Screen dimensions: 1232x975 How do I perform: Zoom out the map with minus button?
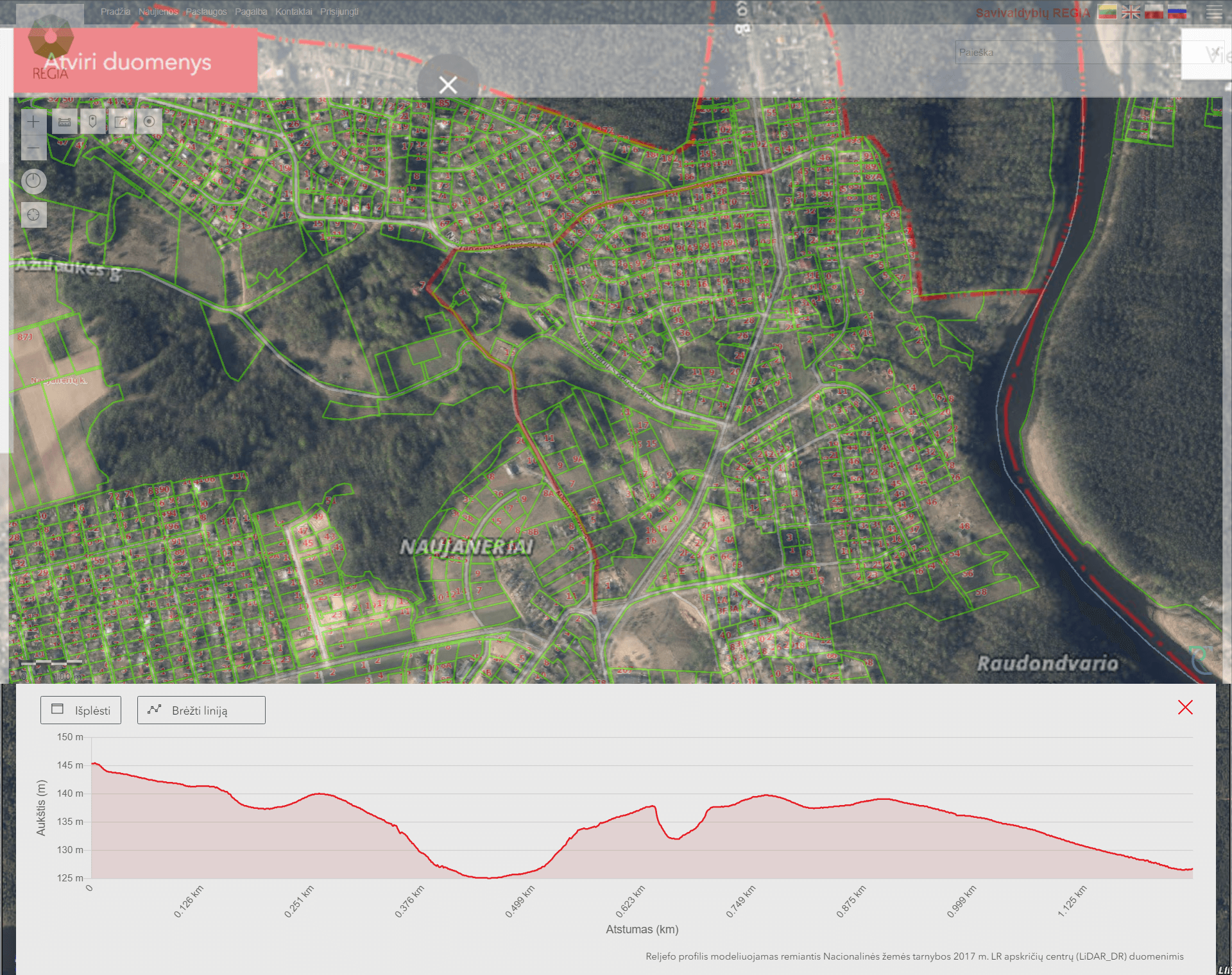pyautogui.click(x=33, y=149)
